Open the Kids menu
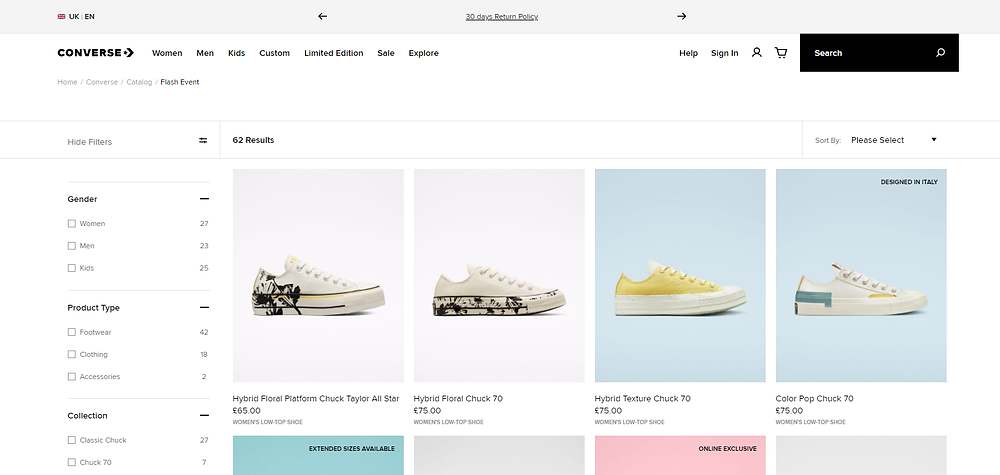 pyautogui.click(x=237, y=53)
